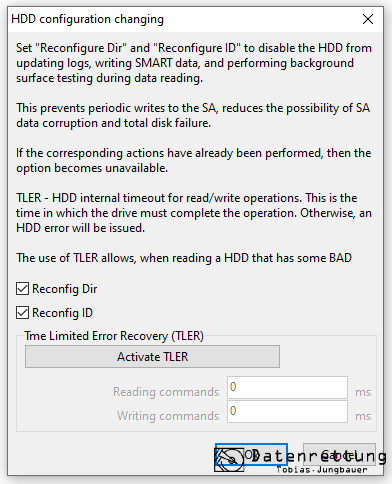Image resolution: width=392 pixels, height=484 pixels.
Task: Click the Tobias Jungbauer watermark text
Action: 322,470
